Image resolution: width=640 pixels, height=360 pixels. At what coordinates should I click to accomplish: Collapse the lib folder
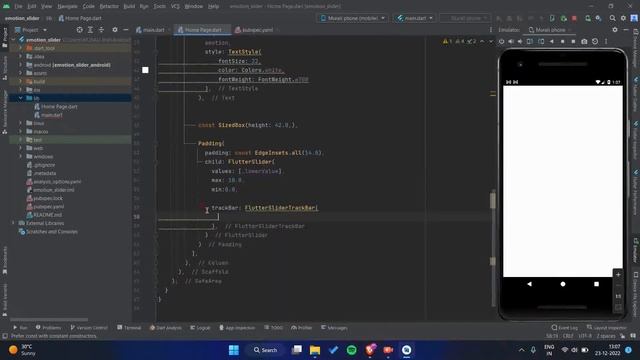pyautogui.click(x=20, y=98)
